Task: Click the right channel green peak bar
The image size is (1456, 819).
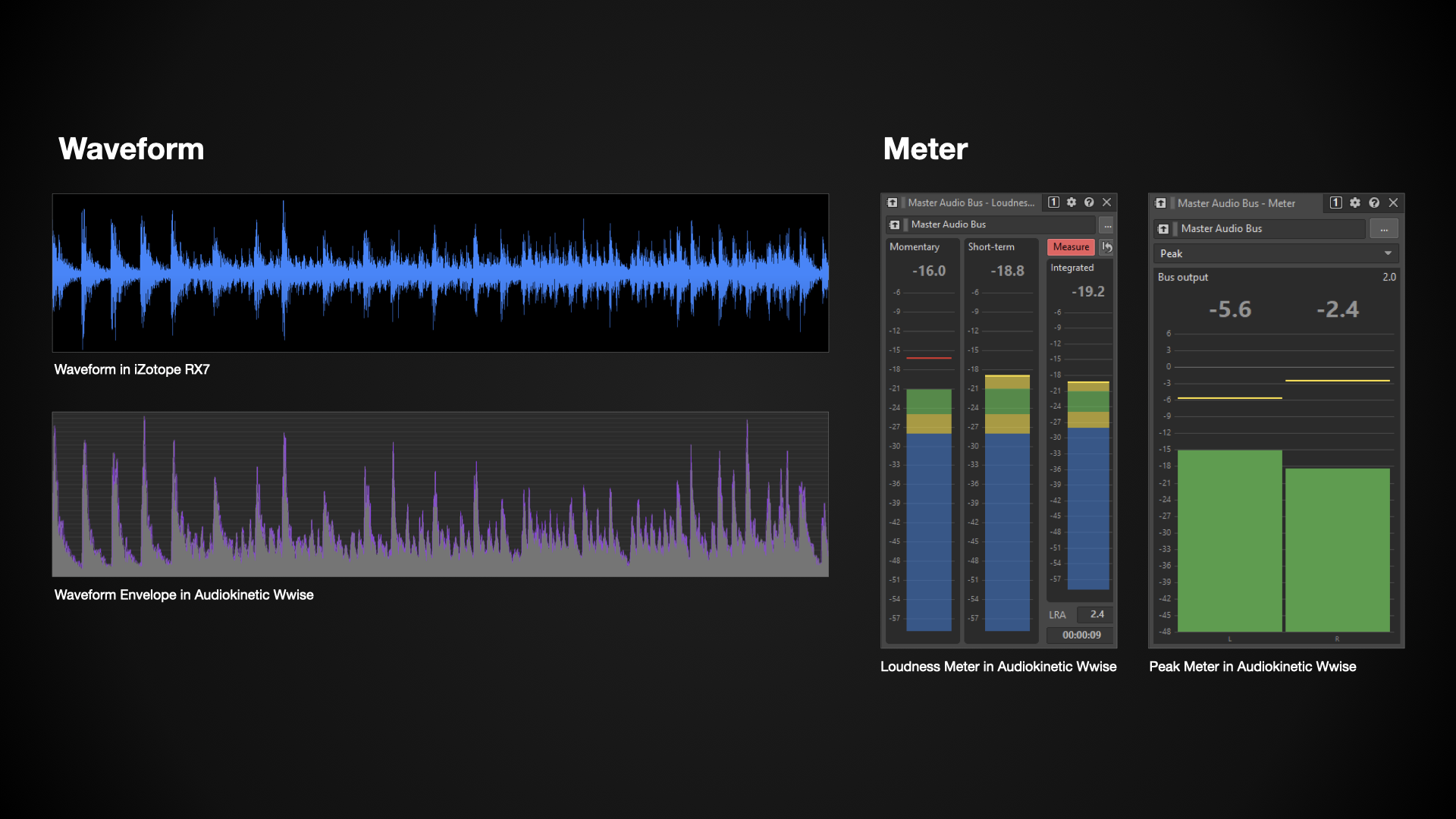Action: 1338,550
